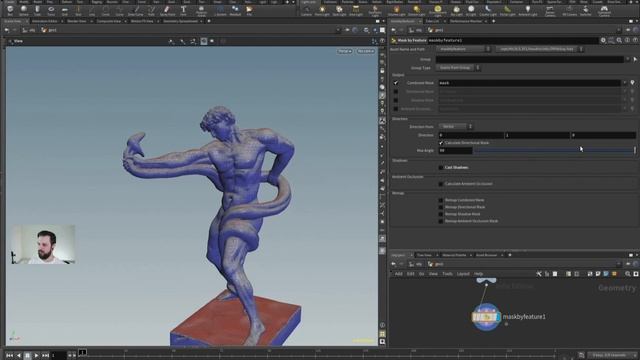The width and height of the screenshot is (640, 360).
Task: Select the Platonic Solids shelf tool
Action: click(x=201, y=10)
